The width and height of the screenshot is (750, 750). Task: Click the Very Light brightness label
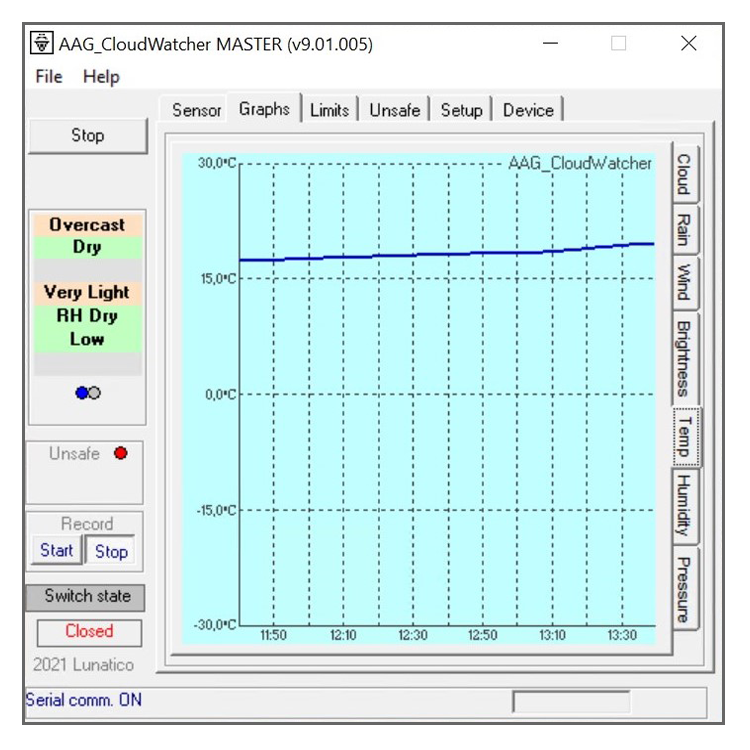87,292
